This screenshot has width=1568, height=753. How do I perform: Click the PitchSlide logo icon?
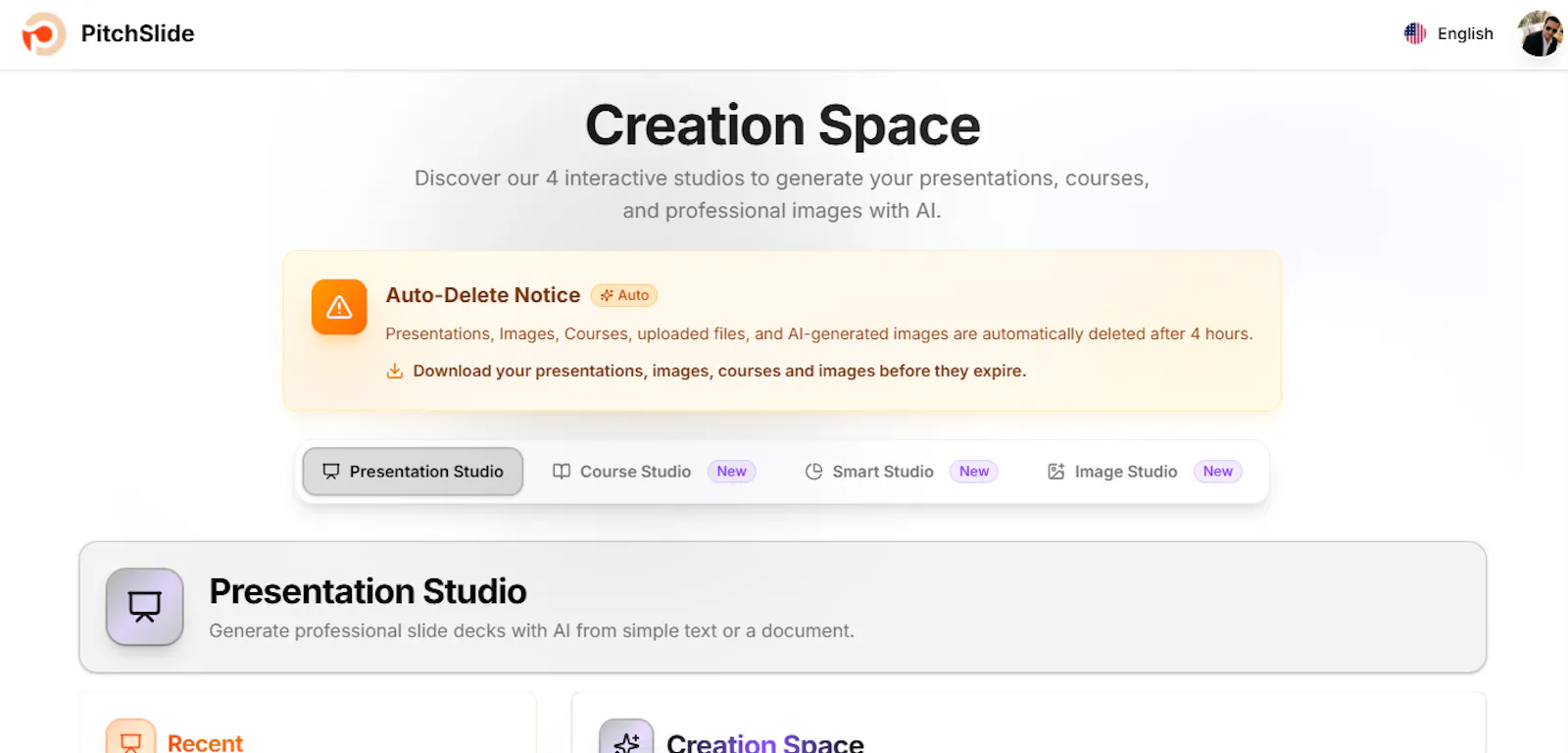tap(43, 34)
